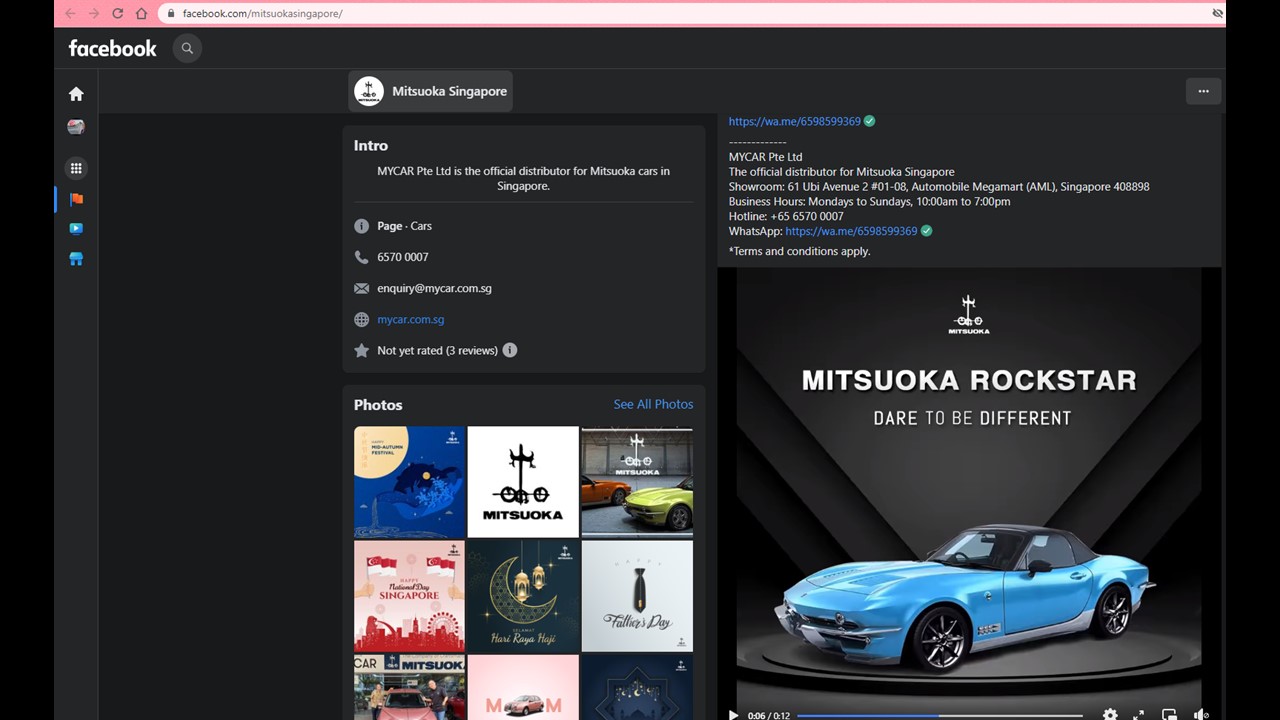Click the Showroom address line in post
Viewport: 1280px width, 720px height.
point(939,187)
